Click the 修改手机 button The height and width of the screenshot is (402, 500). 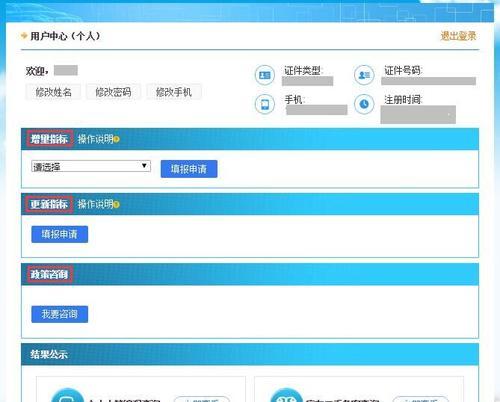pos(174,92)
